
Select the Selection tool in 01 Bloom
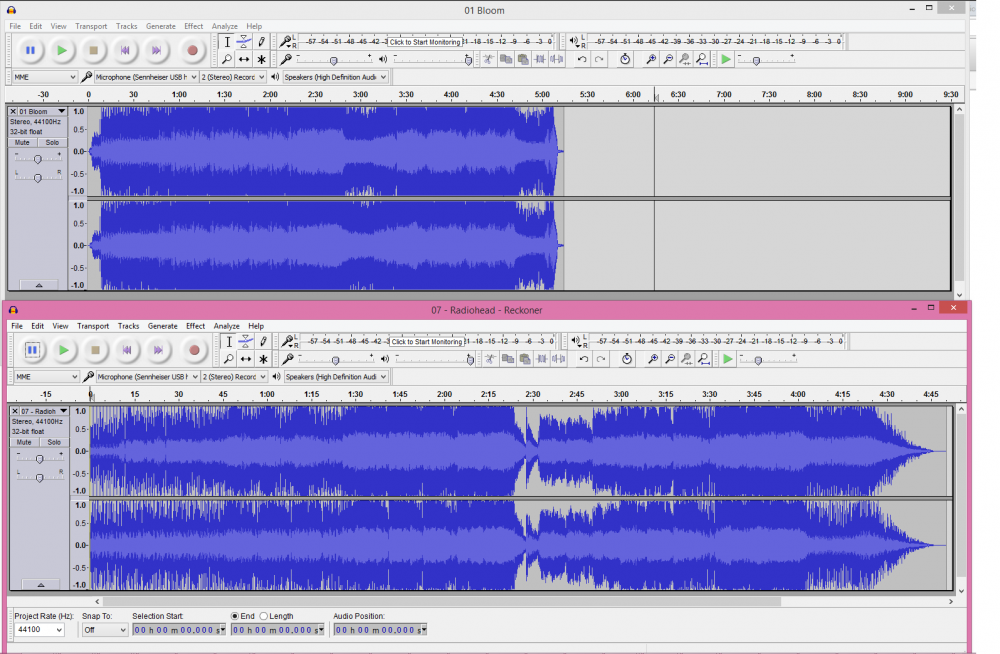[227, 42]
